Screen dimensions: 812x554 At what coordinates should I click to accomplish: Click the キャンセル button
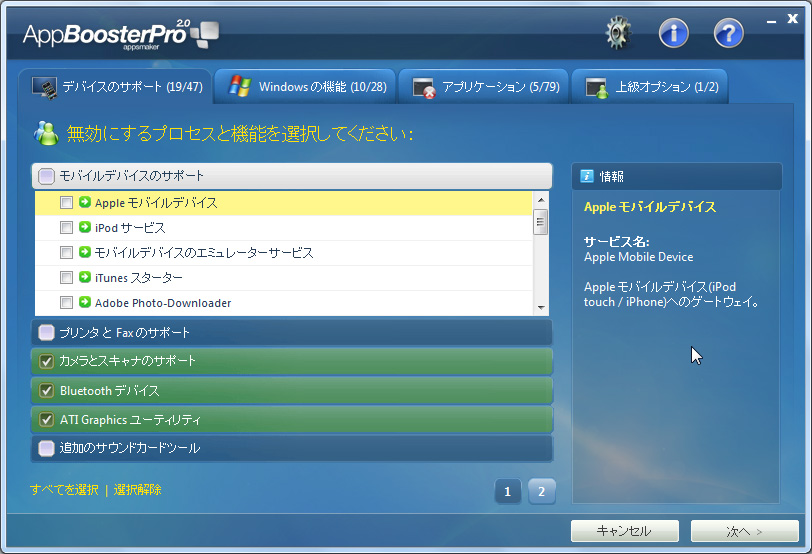pos(625,531)
